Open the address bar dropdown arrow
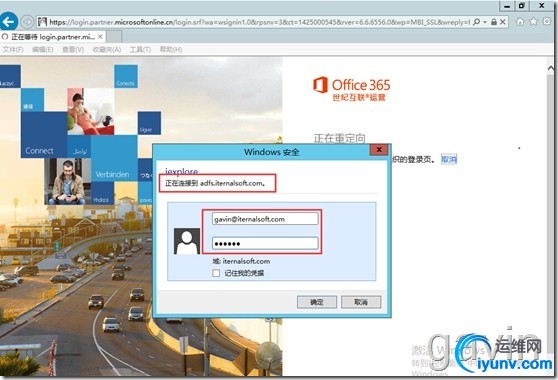The width and height of the screenshot is (558, 380). point(485,22)
